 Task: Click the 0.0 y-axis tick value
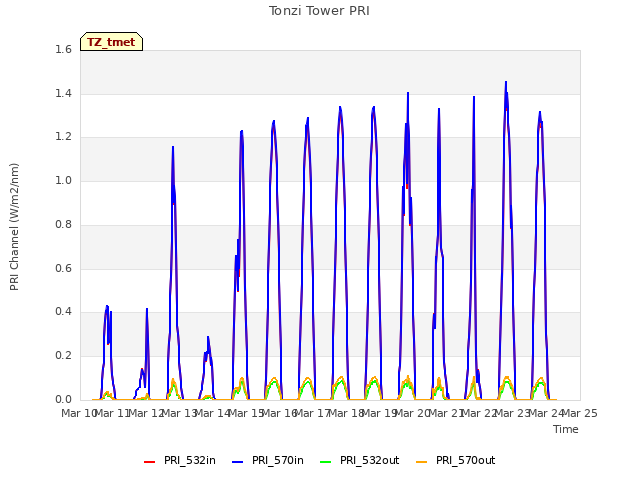pos(63,399)
